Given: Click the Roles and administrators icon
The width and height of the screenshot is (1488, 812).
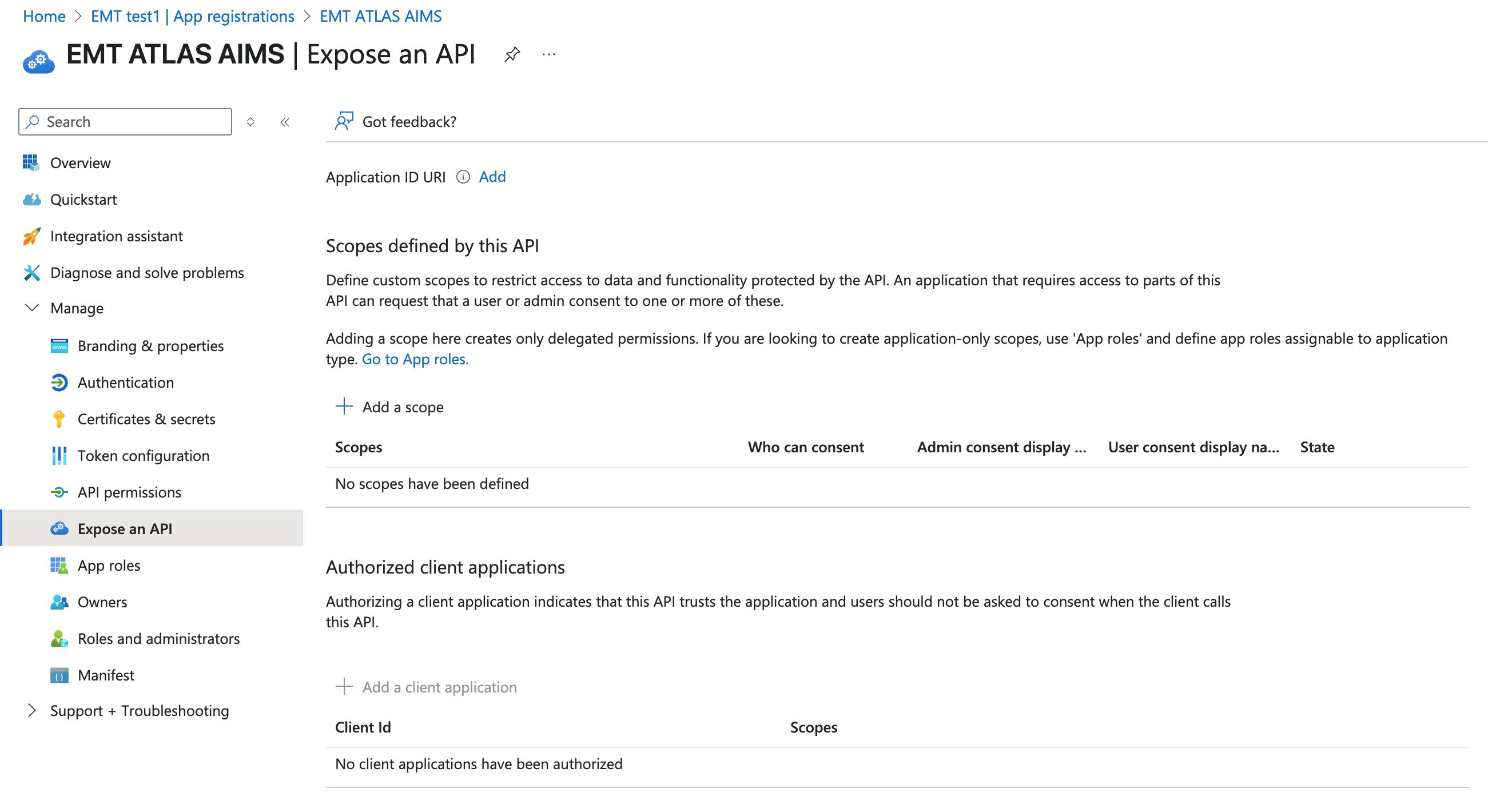Looking at the screenshot, I should coord(59,639).
